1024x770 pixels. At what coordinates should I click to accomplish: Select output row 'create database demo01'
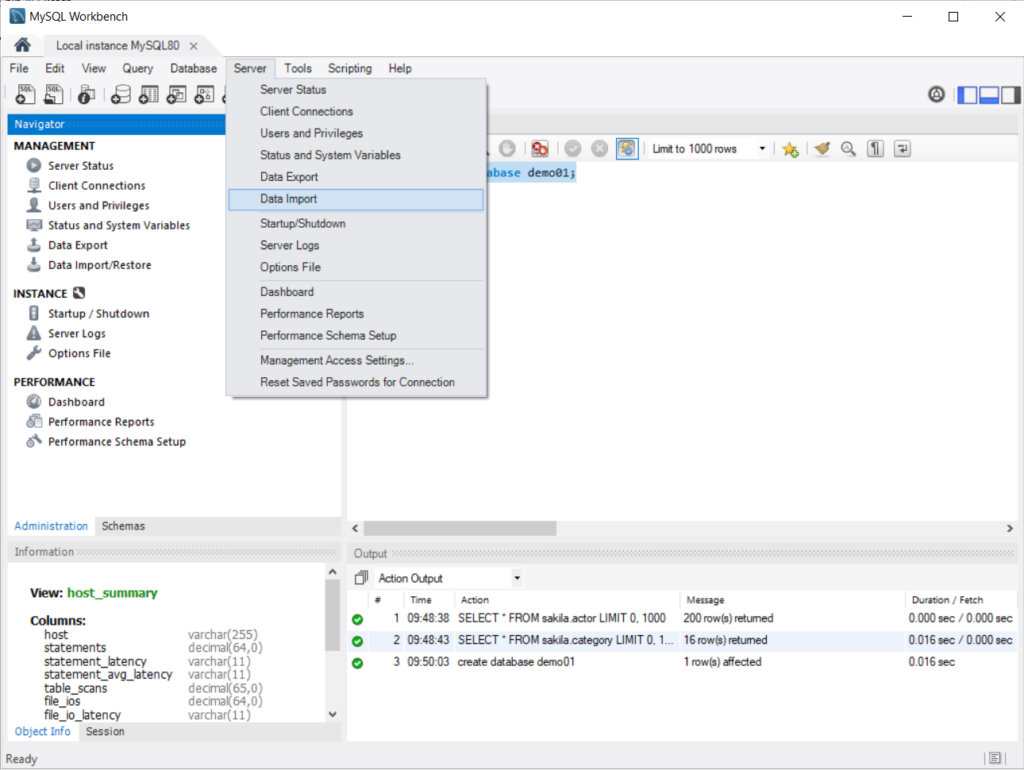pyautogui.click(x=682, y=662)
